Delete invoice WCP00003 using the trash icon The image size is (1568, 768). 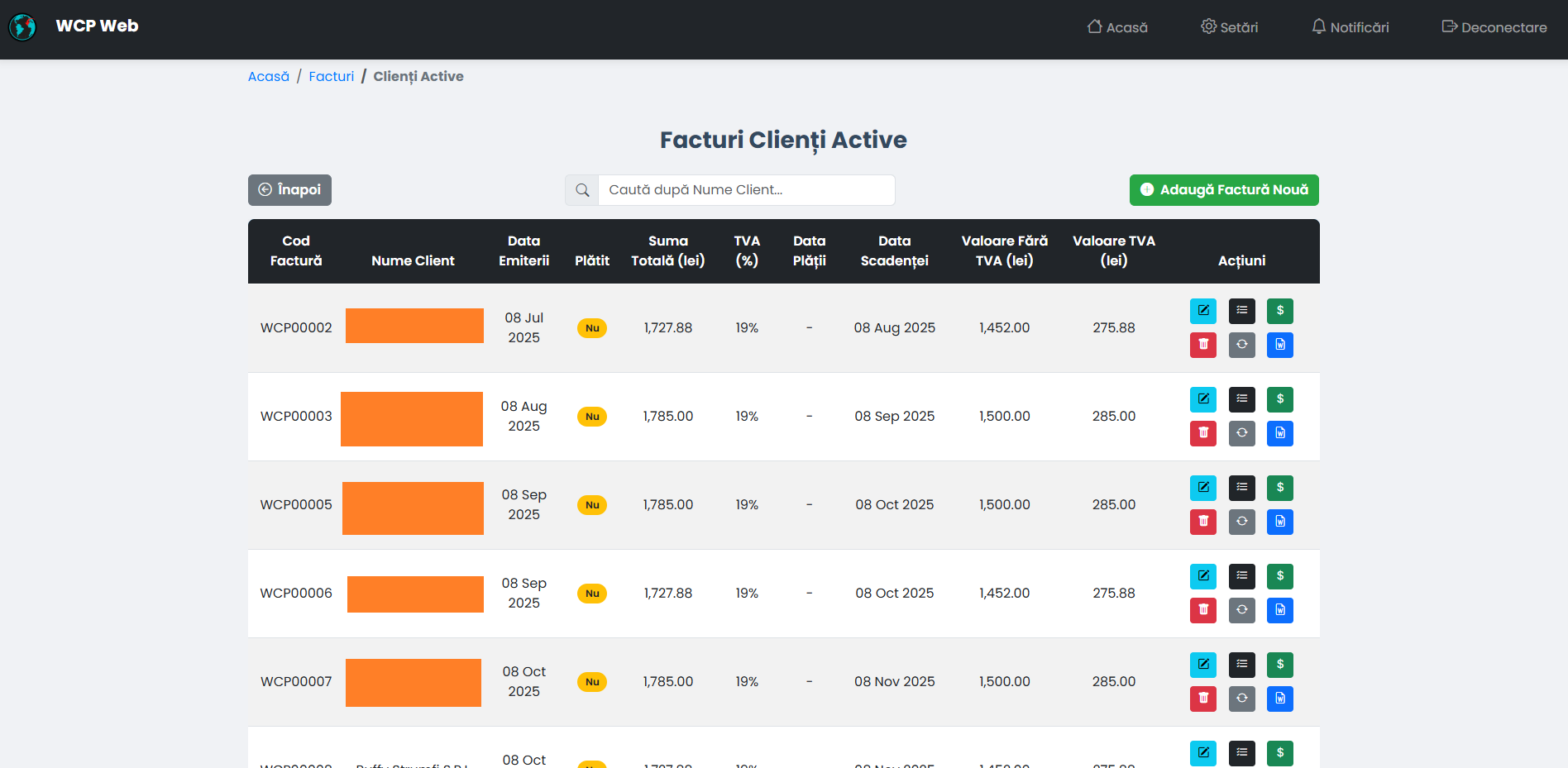pyautogui.click(x=1202, y=433)
